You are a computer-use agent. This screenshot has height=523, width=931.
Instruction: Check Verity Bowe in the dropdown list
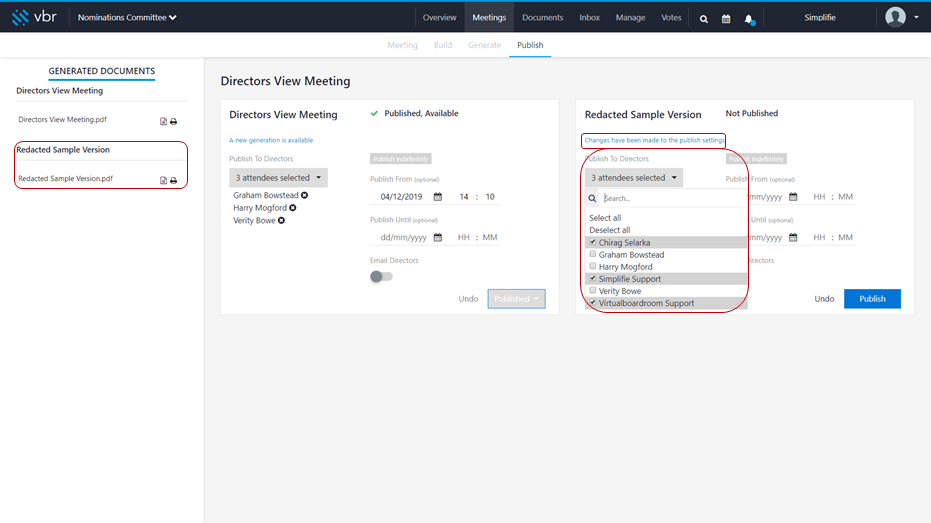coord(593,290)
